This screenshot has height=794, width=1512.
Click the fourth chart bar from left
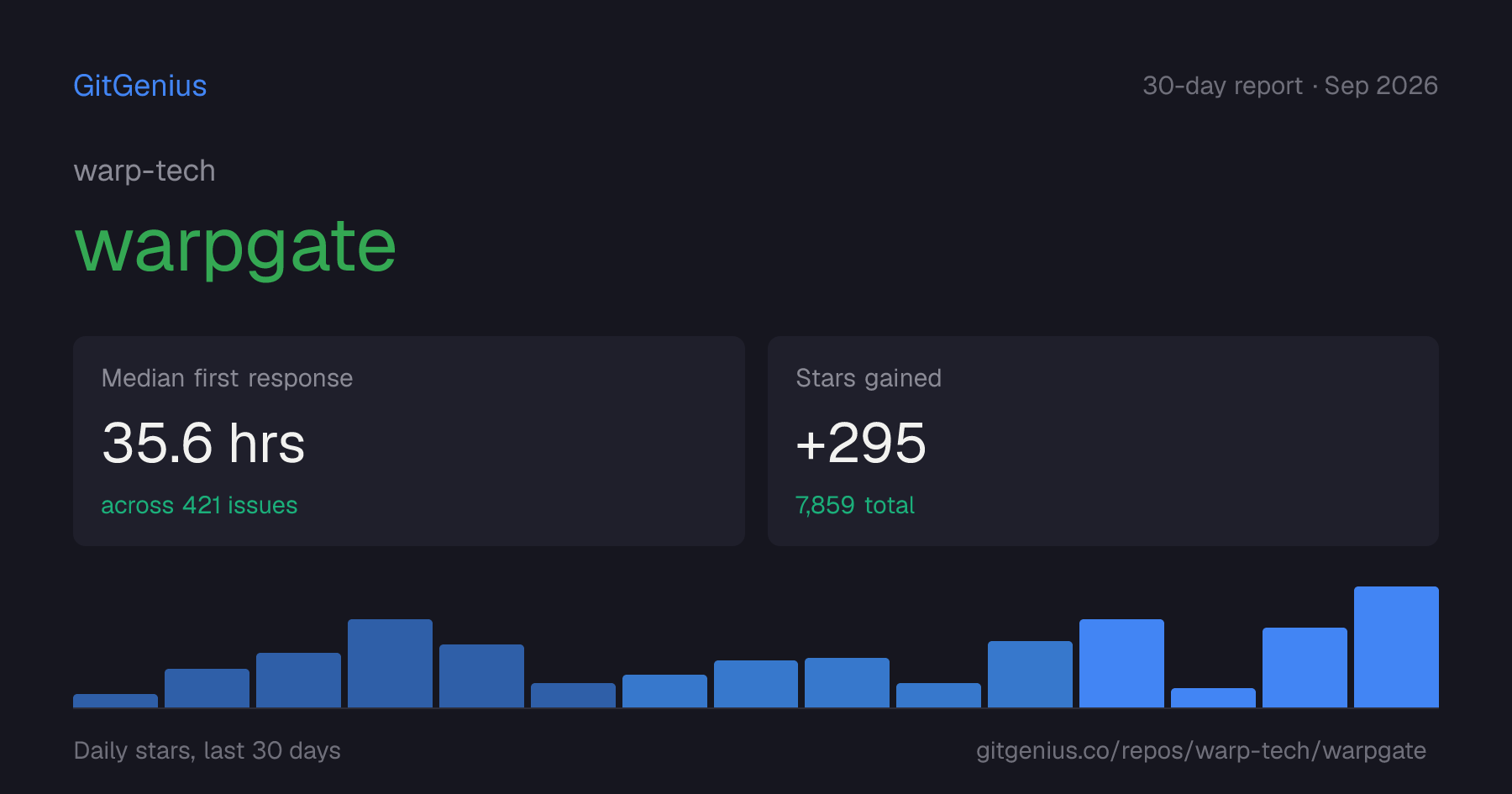[x=390, y=663]
